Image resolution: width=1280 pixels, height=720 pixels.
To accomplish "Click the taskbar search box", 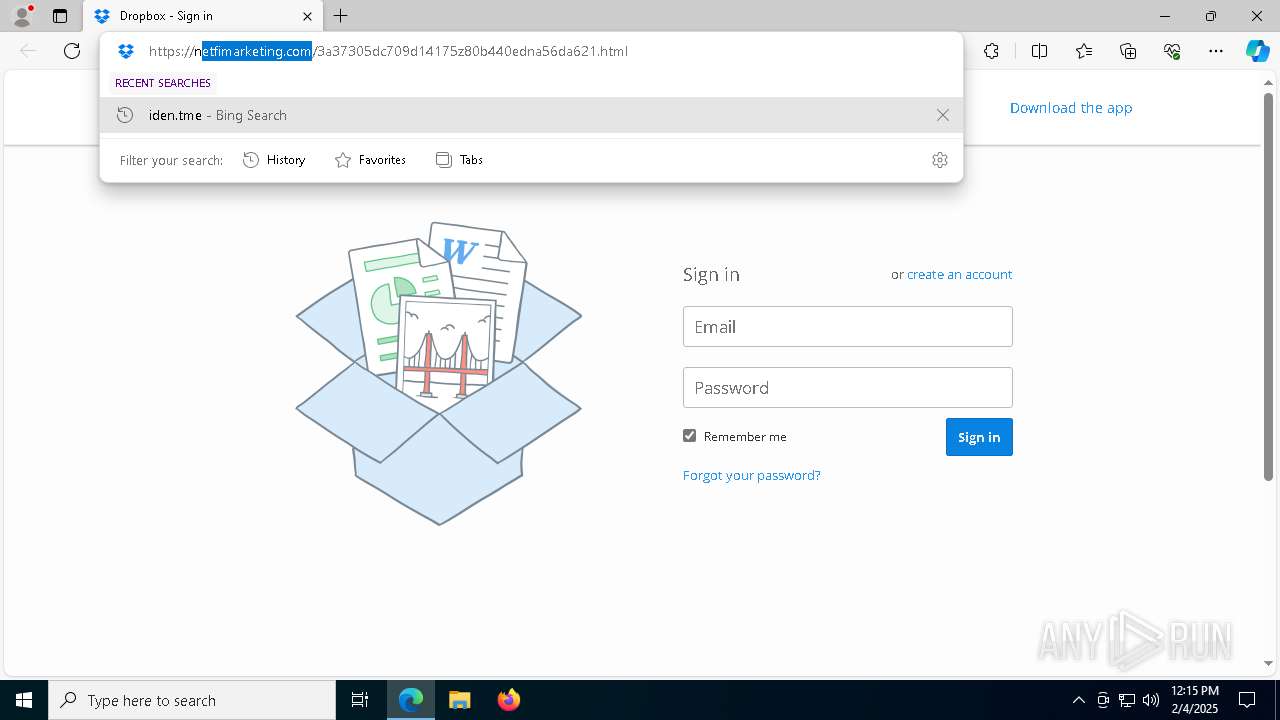I will pyautogui.click(x=192, y=700).
